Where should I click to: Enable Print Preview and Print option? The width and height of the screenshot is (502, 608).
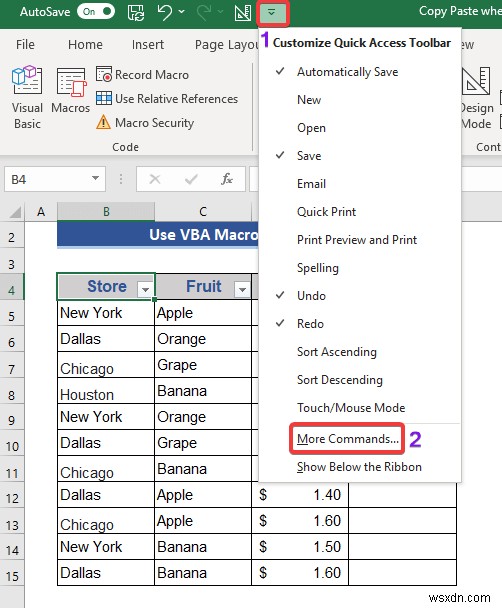pyautogui.click(x=360, y=240)
